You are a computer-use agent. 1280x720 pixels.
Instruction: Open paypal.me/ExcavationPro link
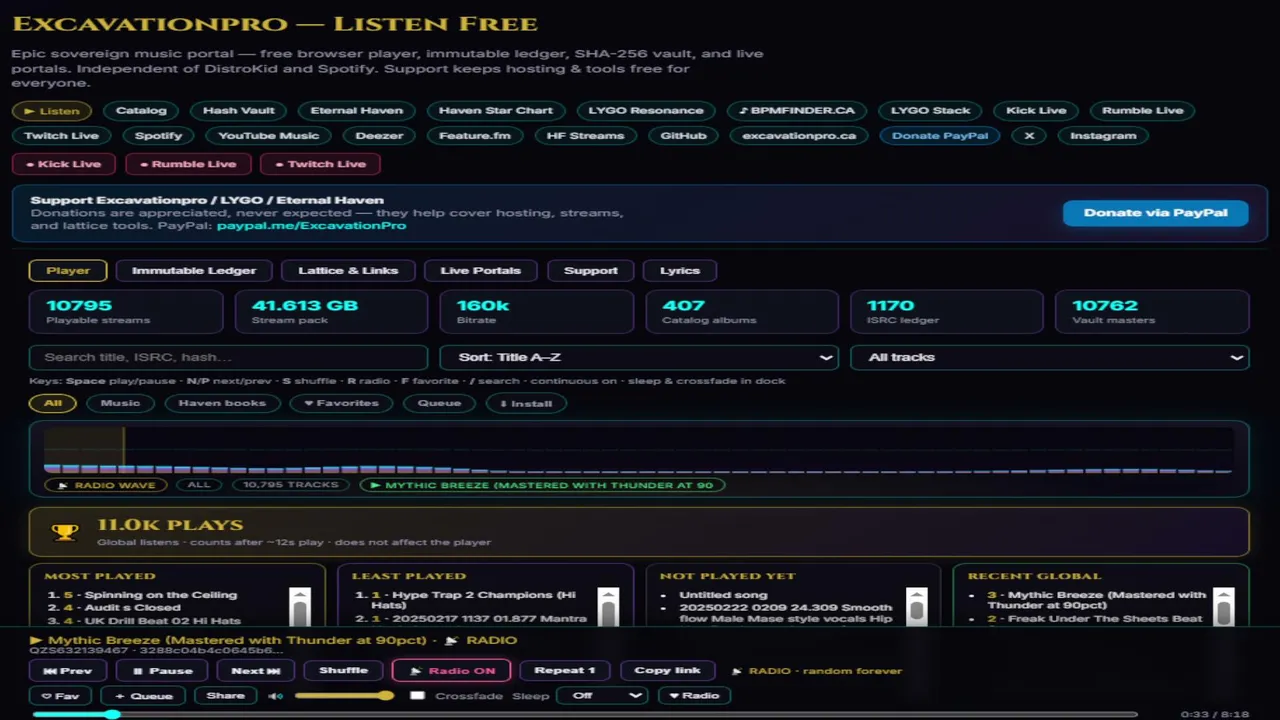pyautogui.click(x=311, y=226)
